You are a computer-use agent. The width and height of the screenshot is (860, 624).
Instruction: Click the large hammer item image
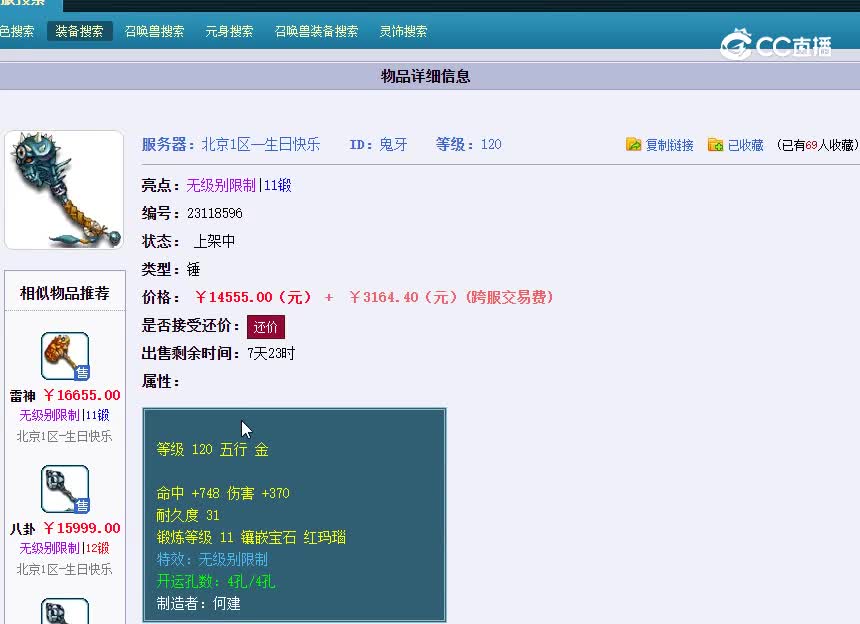pos(64,190)
